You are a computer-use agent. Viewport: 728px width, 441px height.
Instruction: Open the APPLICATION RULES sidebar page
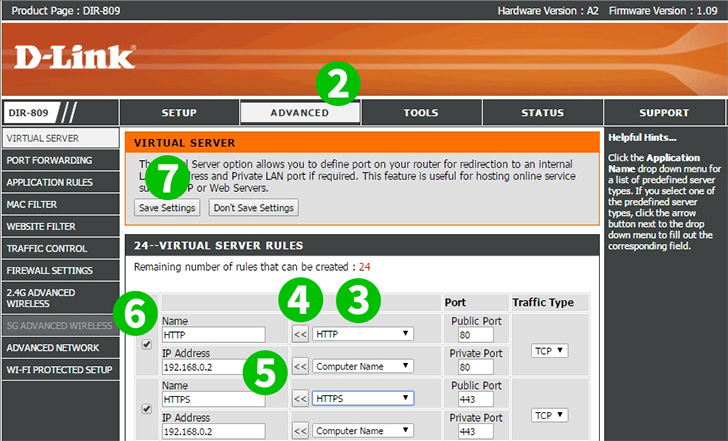pos(60,182)
